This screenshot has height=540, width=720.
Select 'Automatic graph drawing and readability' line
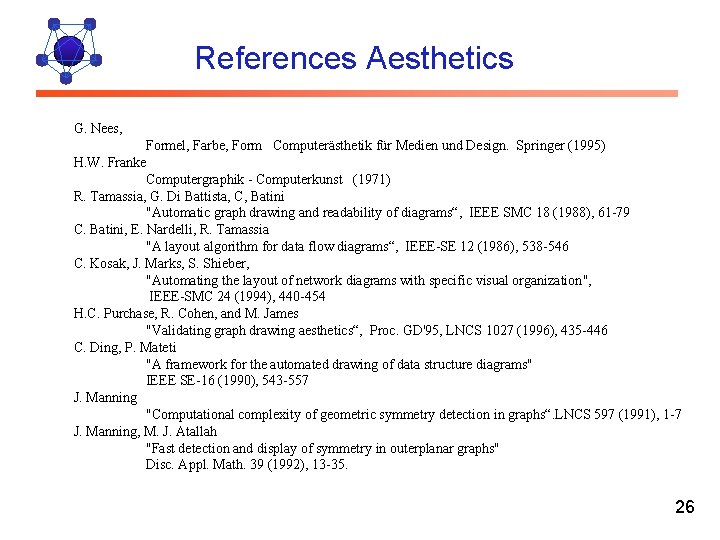tap(388, 213)
